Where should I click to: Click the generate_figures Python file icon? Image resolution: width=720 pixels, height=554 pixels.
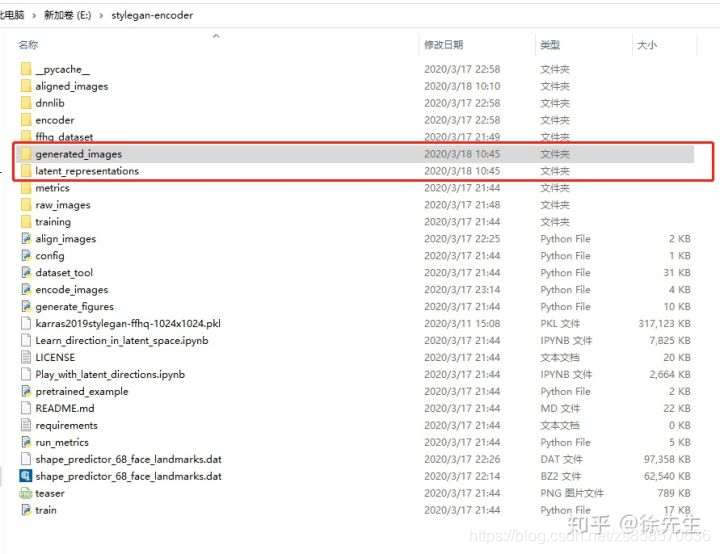pos(26,306)
